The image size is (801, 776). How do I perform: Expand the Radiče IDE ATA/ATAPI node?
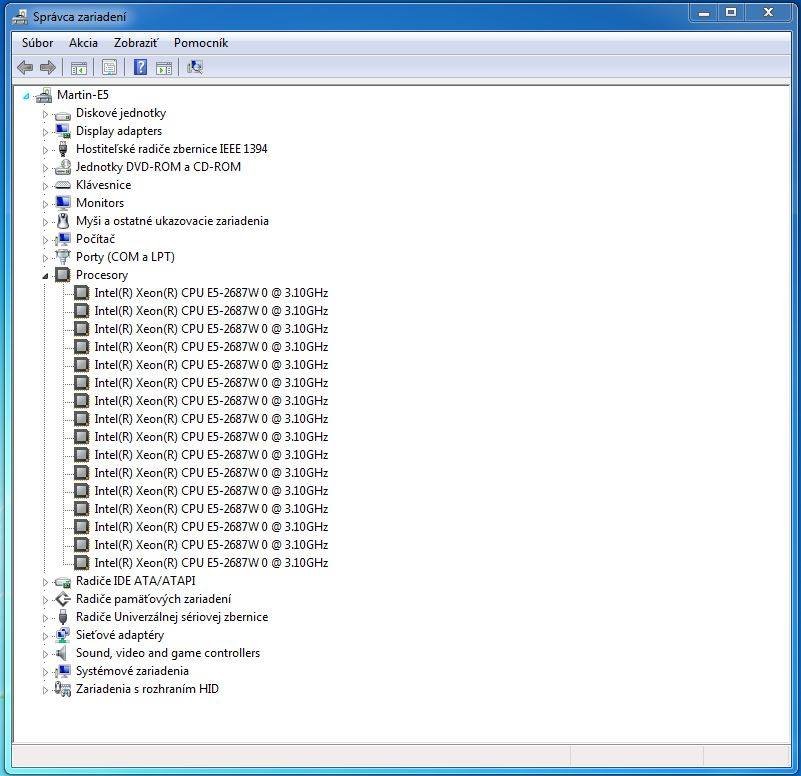pyautogui.click(x=45, y=582)
